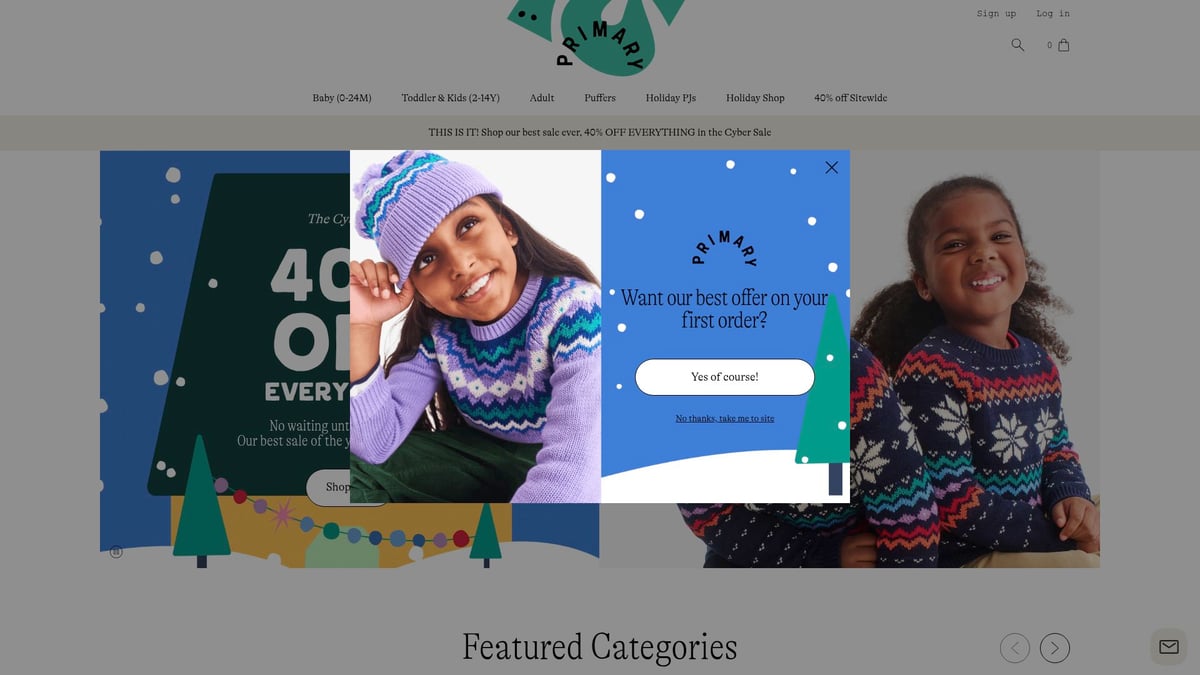Choose No thanks, take me to site
Screen dimensions: 1200x675
725,418
